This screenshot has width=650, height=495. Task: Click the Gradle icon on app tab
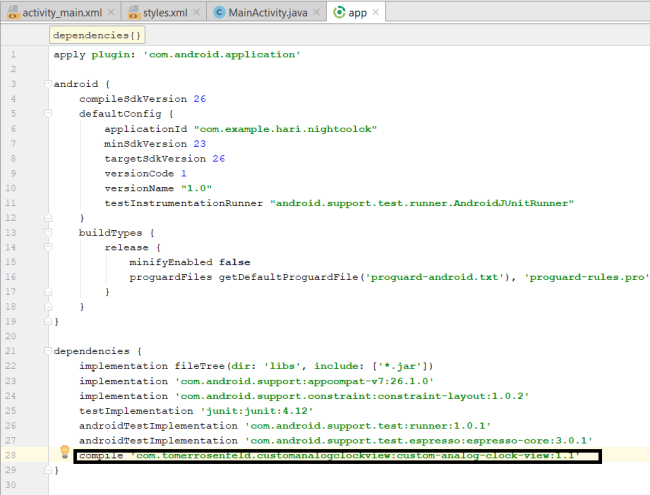339,12
